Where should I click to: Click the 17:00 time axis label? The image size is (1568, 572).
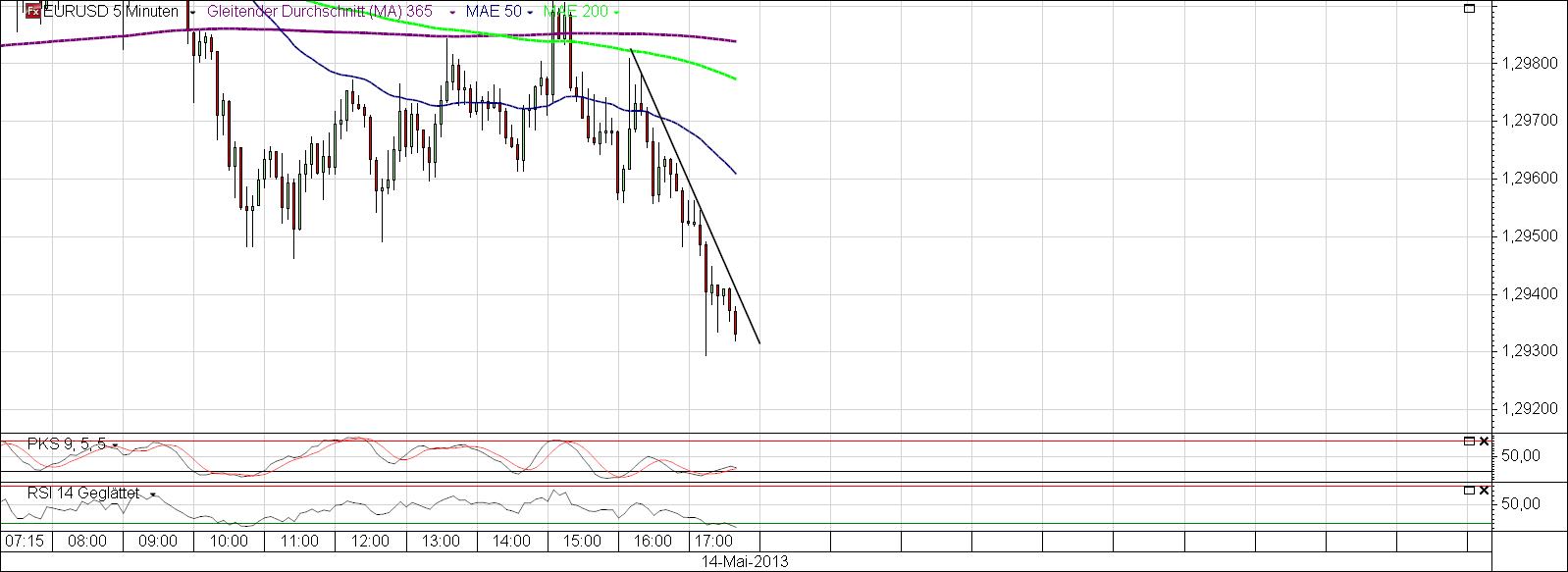pos(713,542)
